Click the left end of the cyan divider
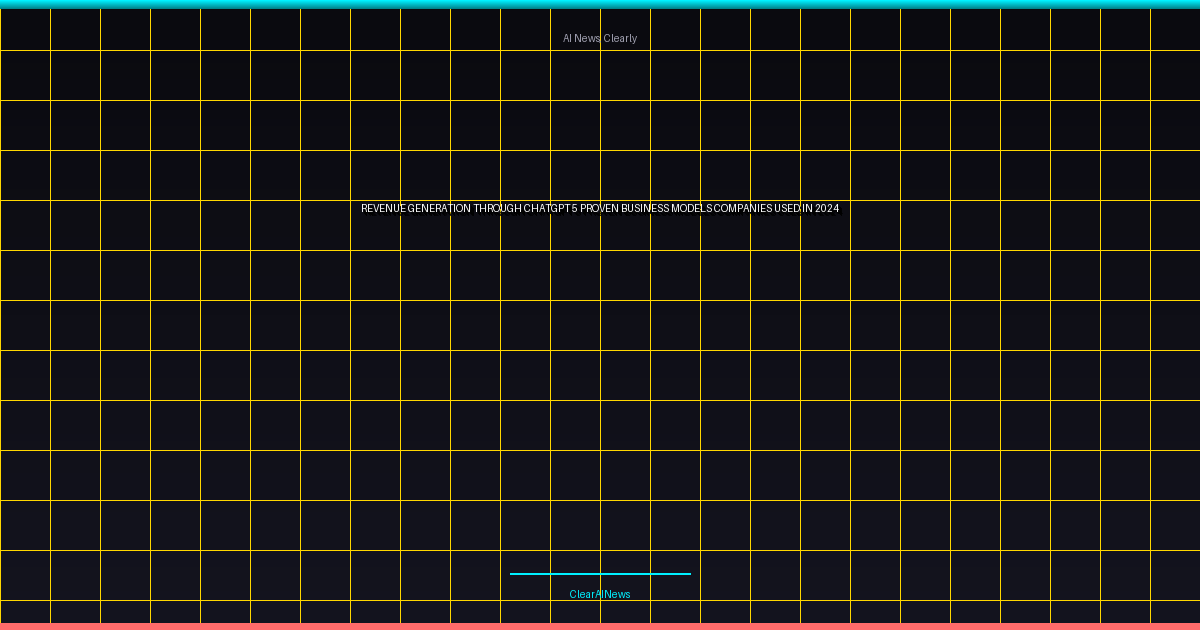The image size is (1200, 630). click(513, 574)
